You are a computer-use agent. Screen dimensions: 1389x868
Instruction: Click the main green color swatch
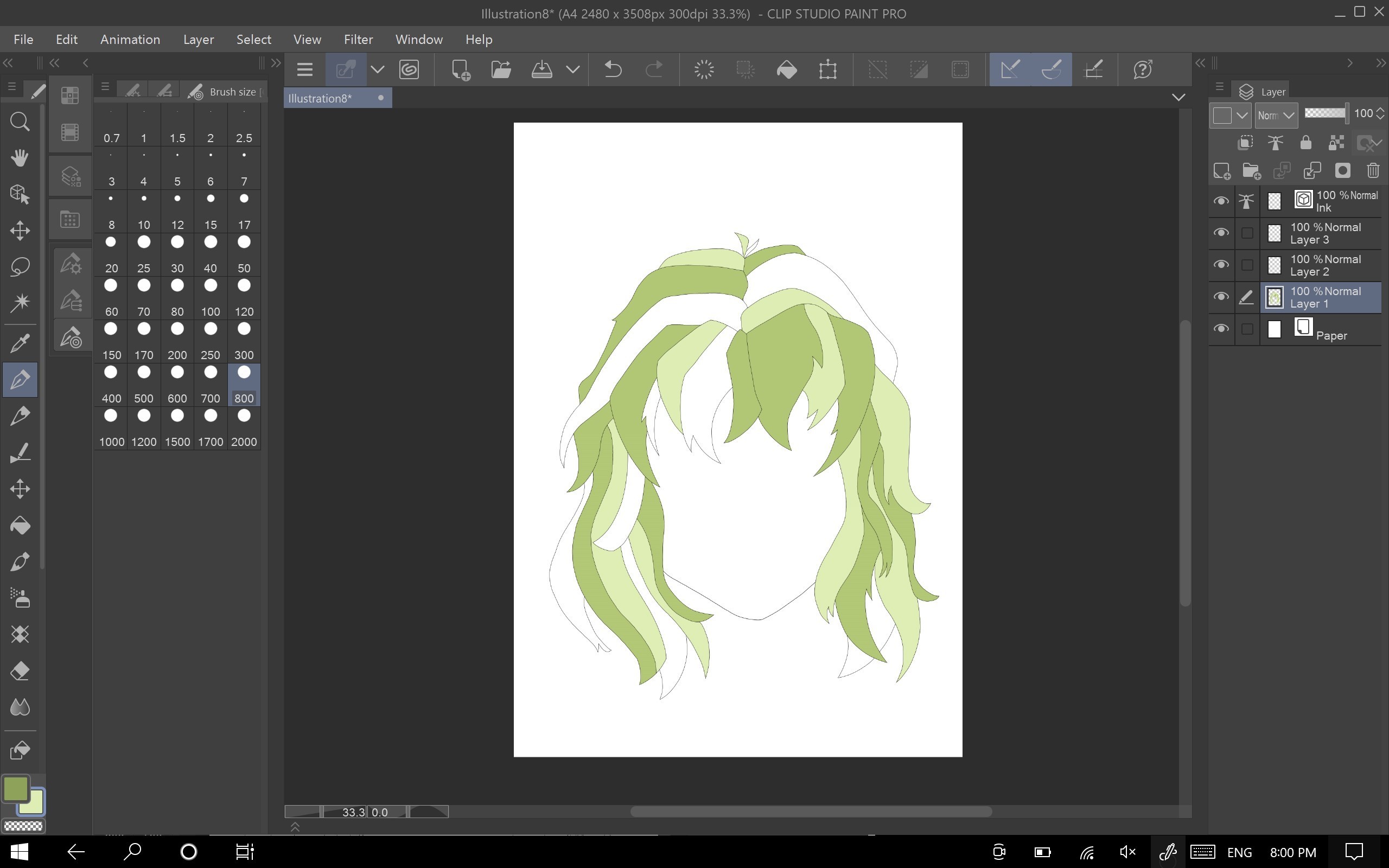[16, 789]
